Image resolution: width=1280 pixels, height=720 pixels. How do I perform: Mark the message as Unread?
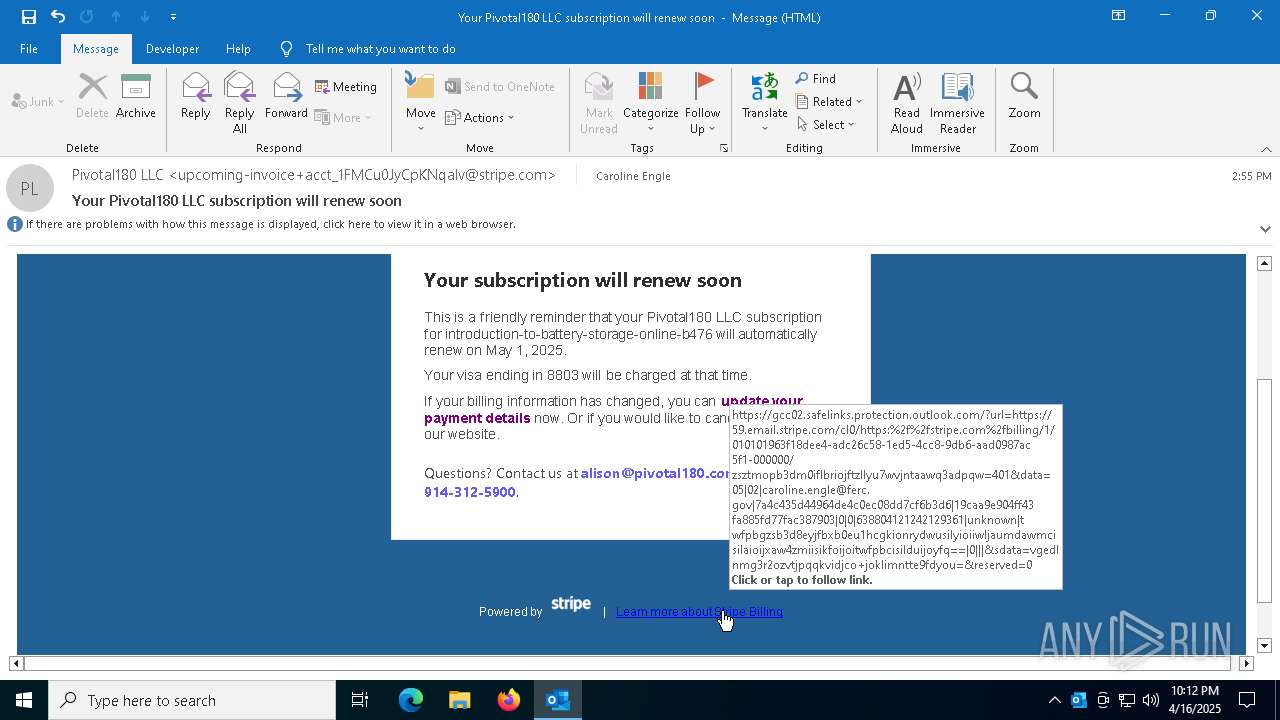(599, 102)
